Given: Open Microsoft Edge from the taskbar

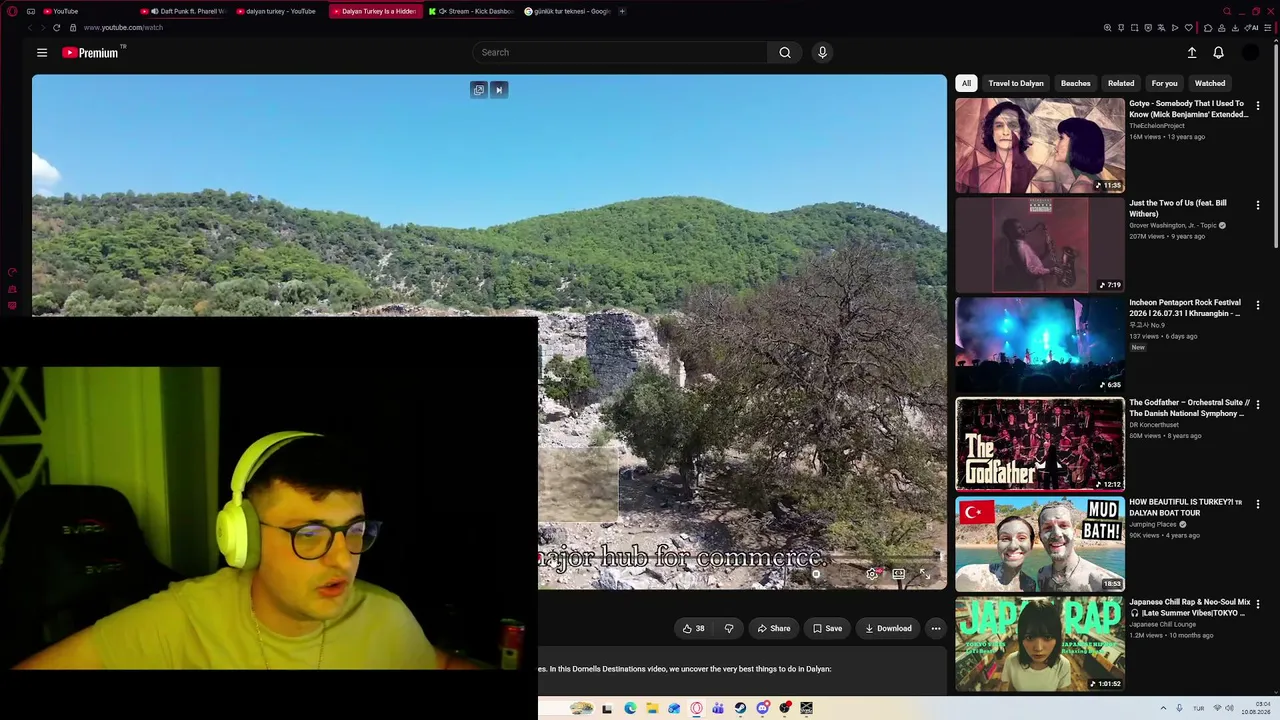Looking at the screenshot, I should tap(630, 709).
